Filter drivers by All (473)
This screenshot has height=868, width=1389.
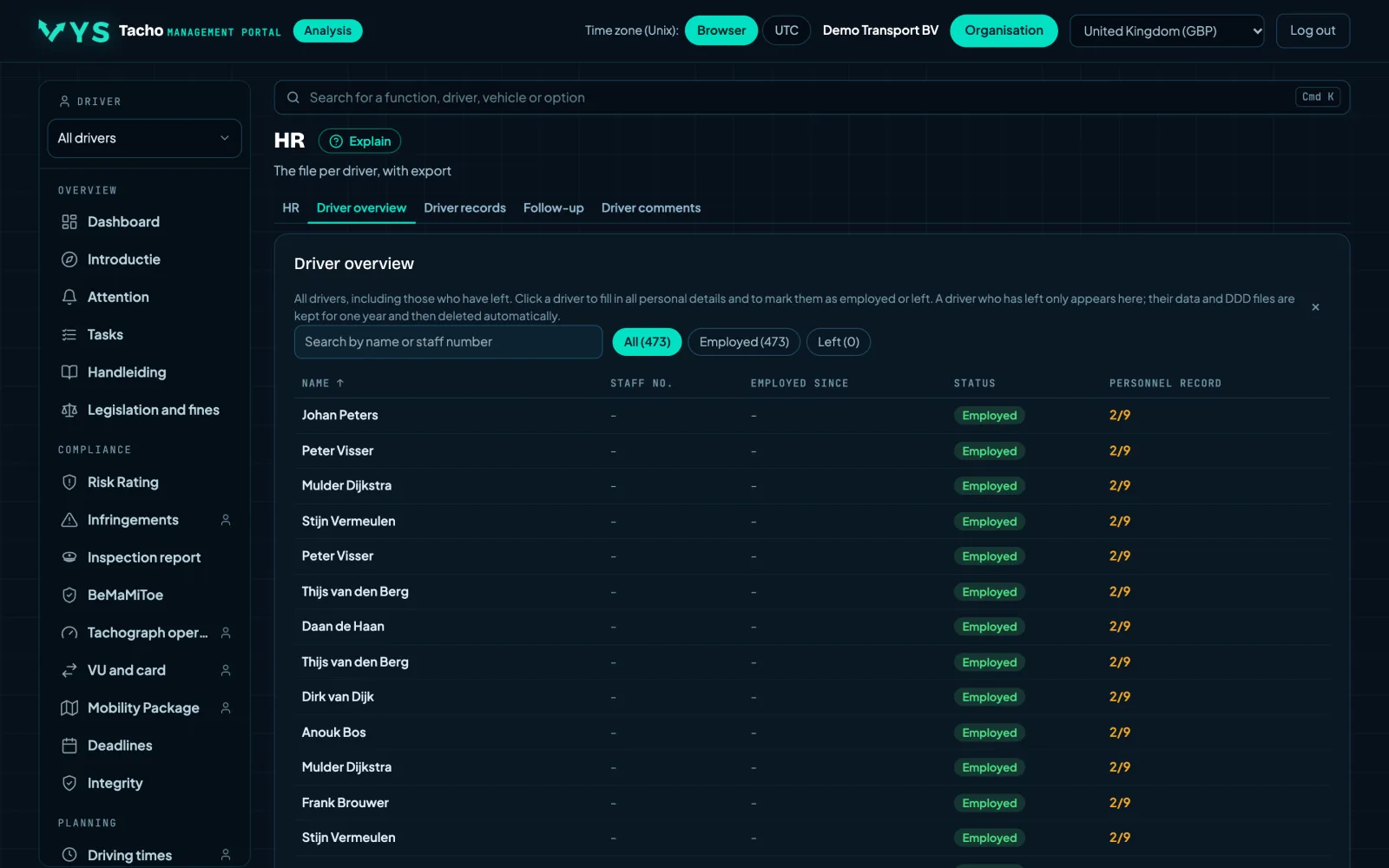[x=647, y=342]
